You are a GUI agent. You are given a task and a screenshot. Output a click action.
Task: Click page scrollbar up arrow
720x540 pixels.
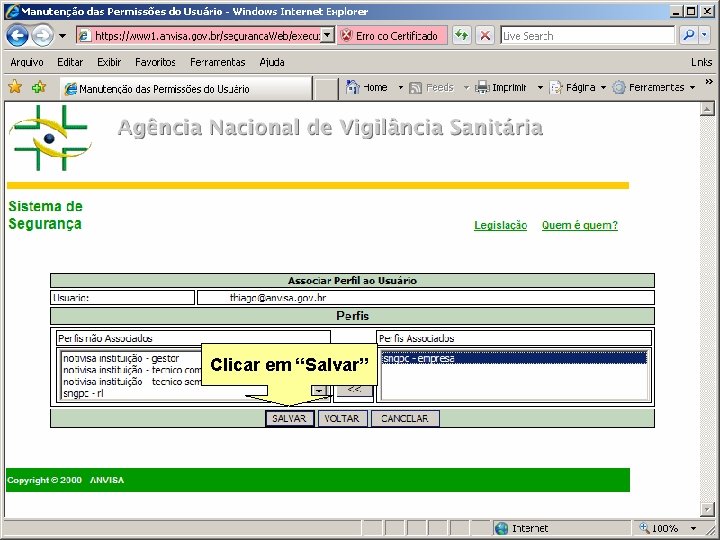click(x=707, y=109)
